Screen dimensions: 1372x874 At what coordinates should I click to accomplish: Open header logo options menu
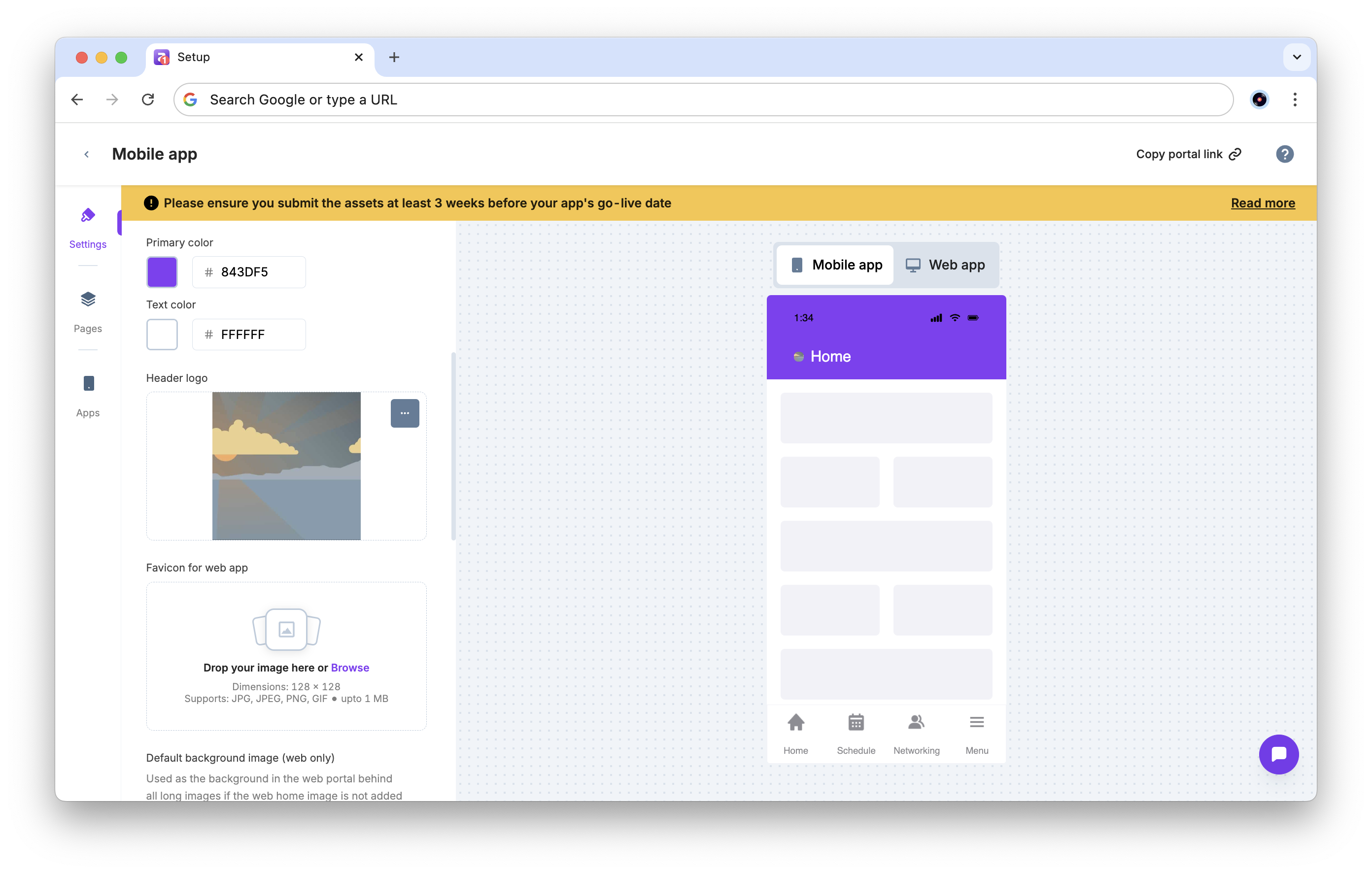[405, 413]
